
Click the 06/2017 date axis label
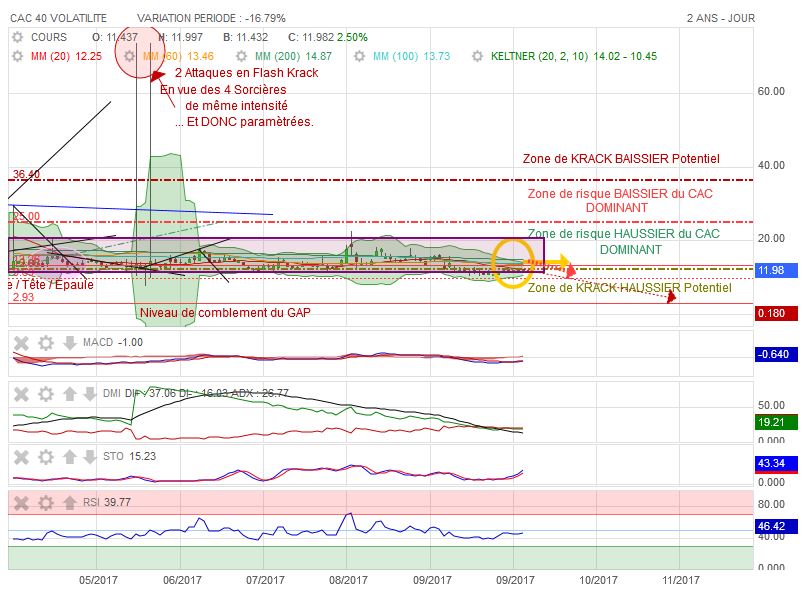click(182, 580)
